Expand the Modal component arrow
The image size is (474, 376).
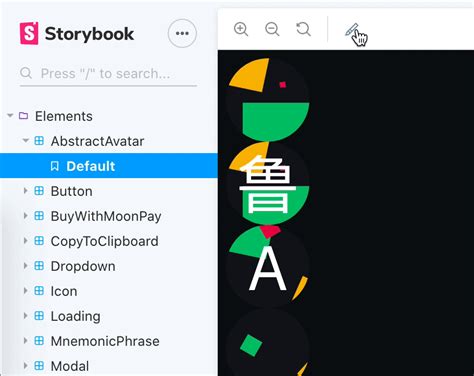click(25, 366)
